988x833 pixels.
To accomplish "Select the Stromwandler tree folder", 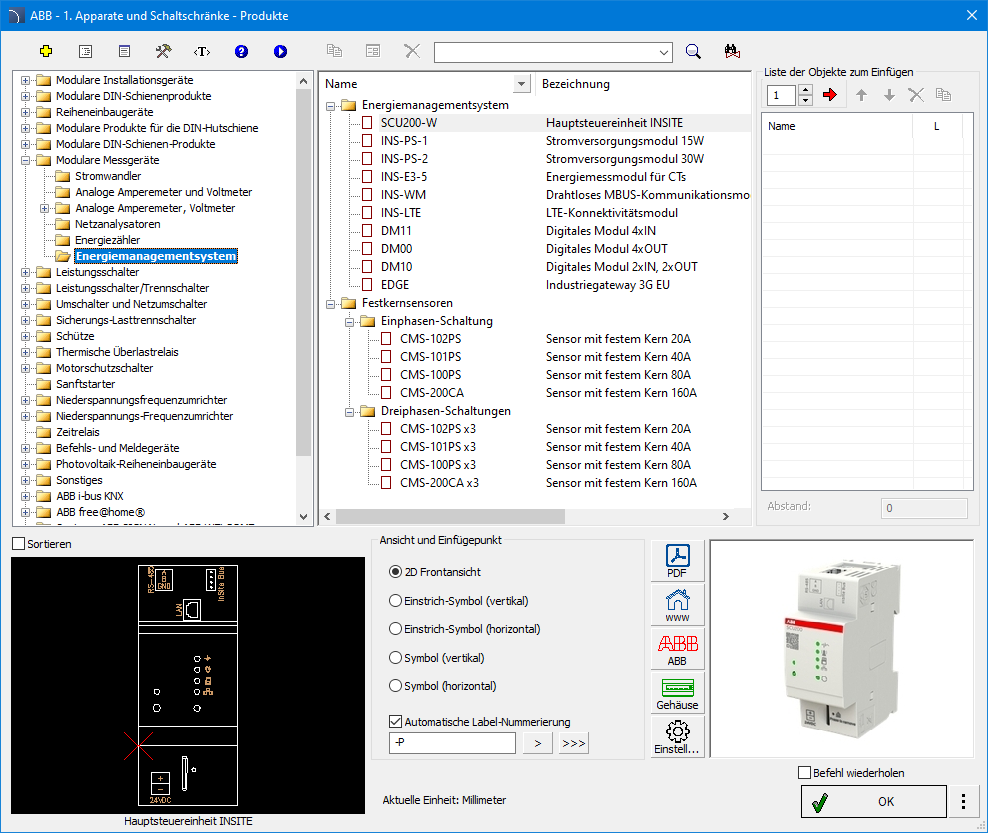I will tap(108, 176).
